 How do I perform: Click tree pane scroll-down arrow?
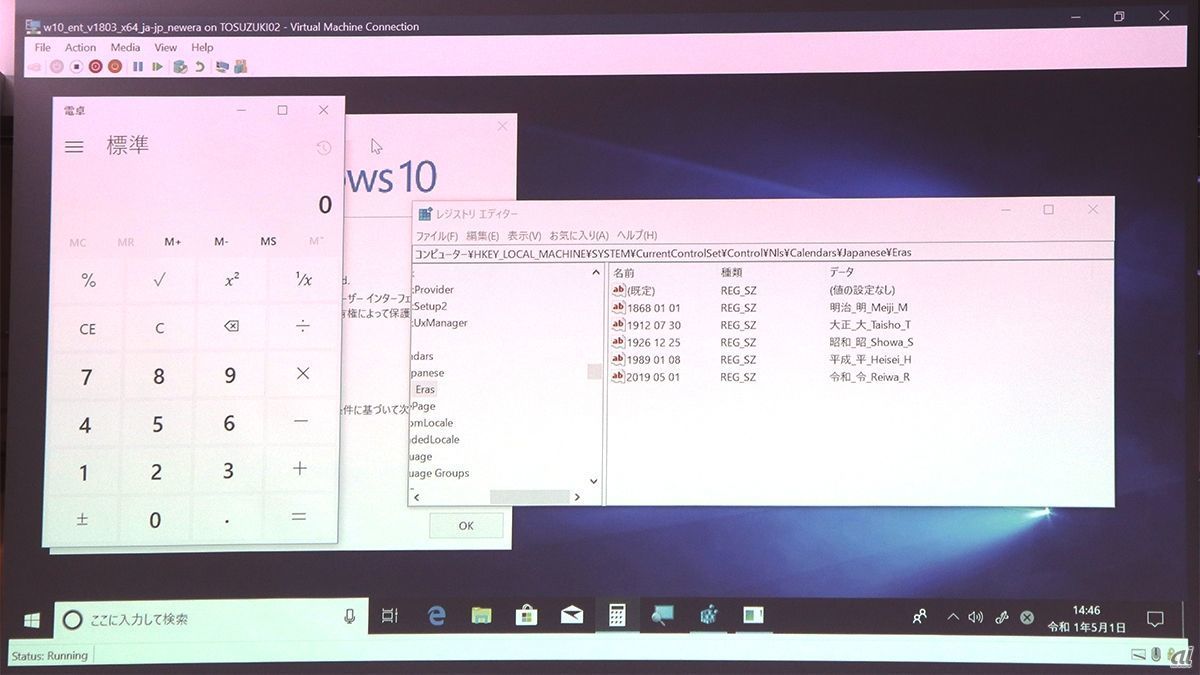pos(593,481)
